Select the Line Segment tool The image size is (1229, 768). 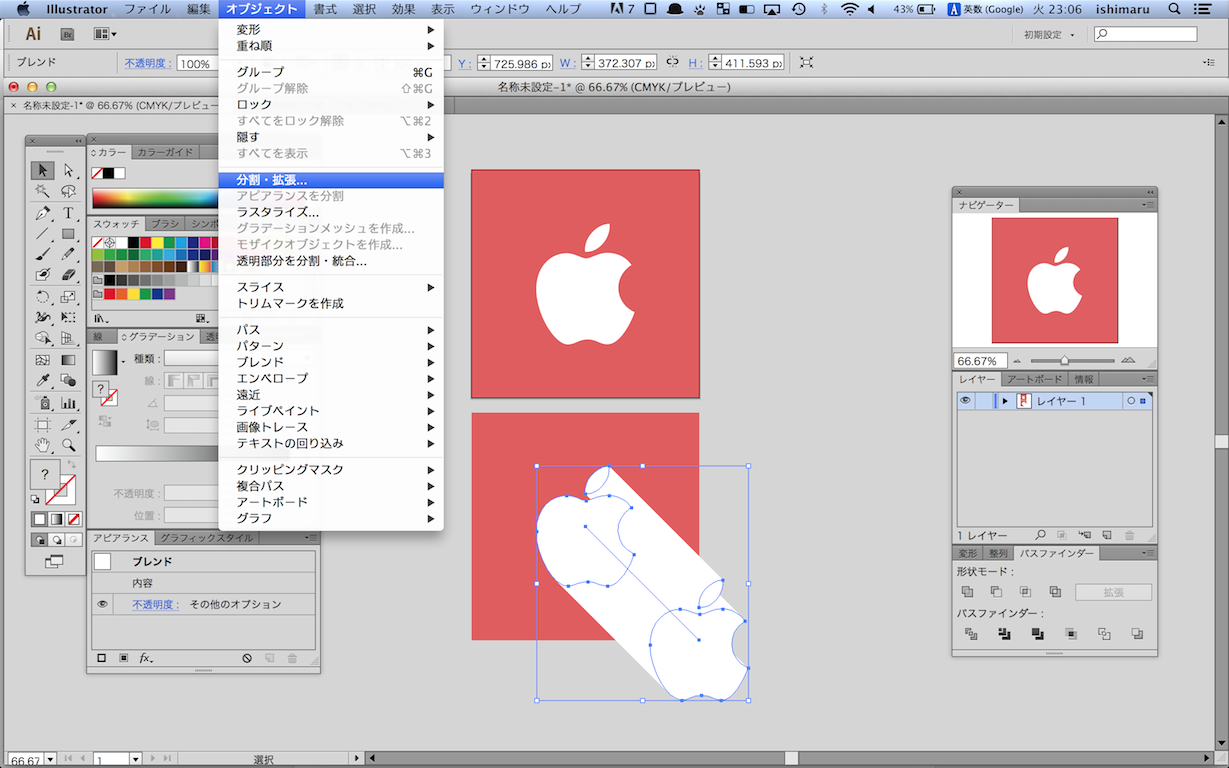(42, 234)
